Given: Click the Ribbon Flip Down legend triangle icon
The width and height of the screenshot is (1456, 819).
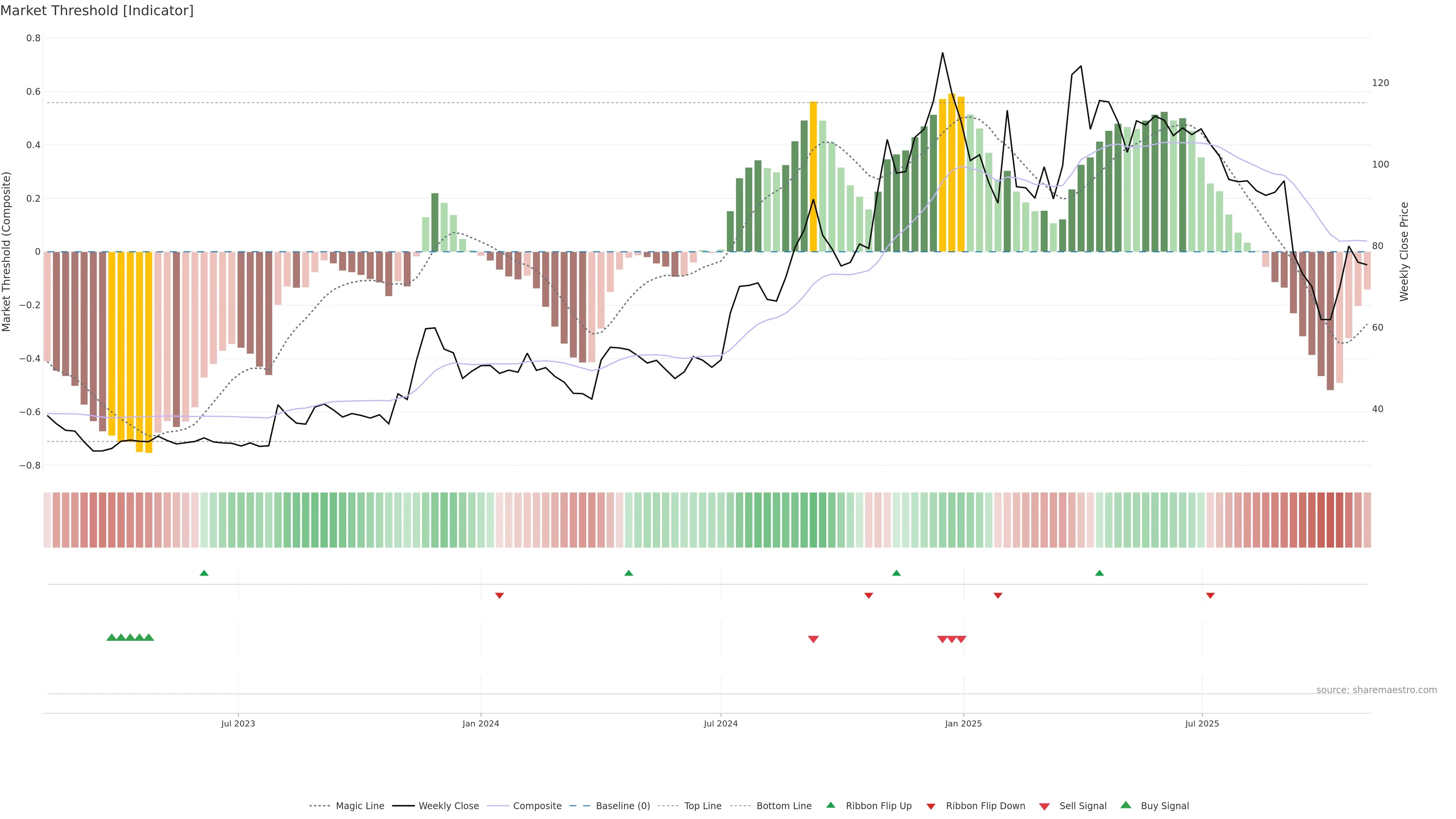Looking at the screenshot, I should tap(931, 806).
